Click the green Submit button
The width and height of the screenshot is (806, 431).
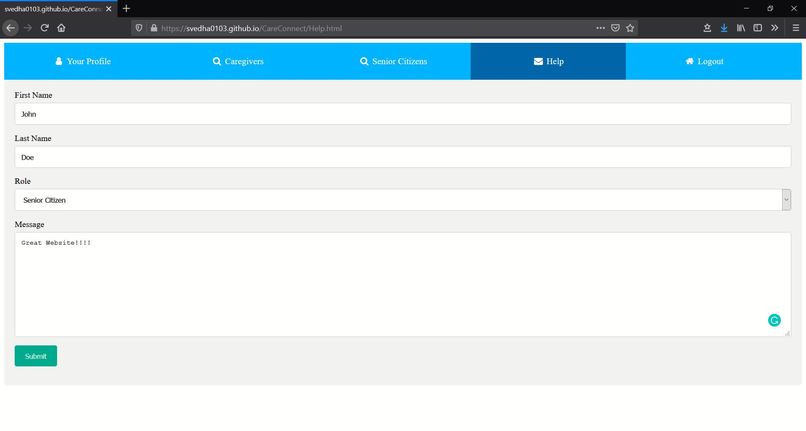(35, 356)
